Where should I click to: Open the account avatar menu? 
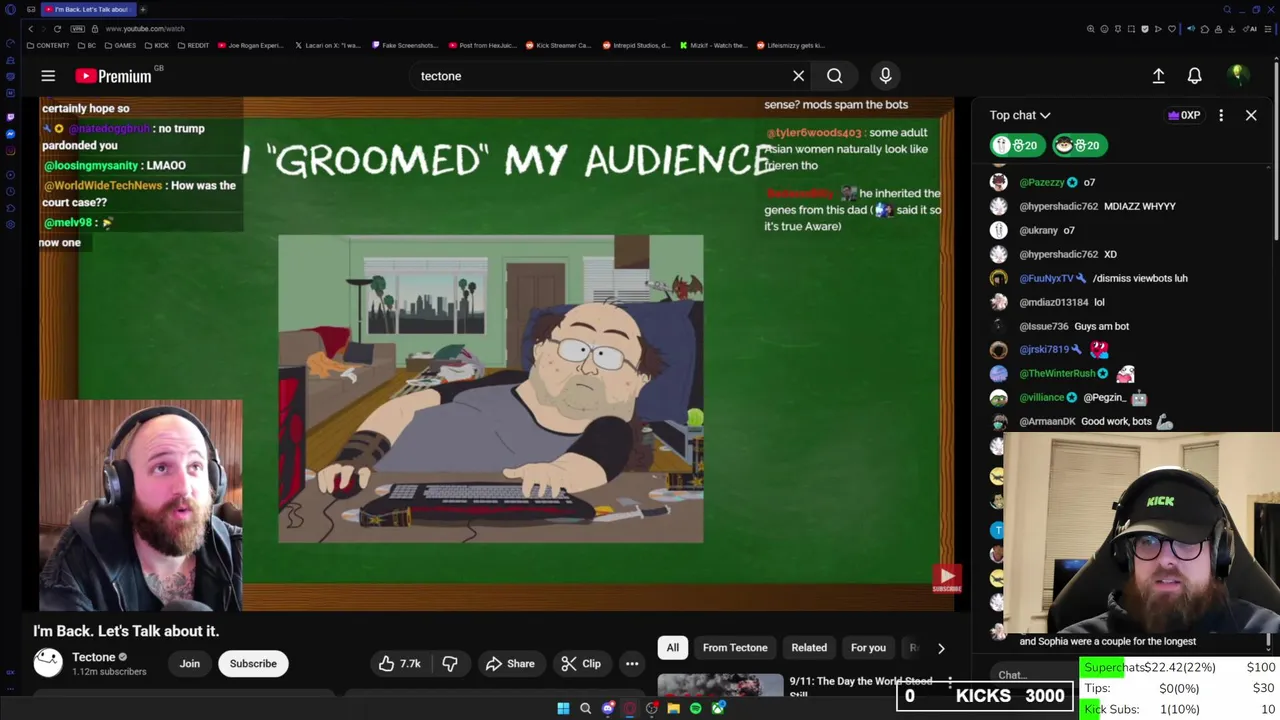[1237, 76]
